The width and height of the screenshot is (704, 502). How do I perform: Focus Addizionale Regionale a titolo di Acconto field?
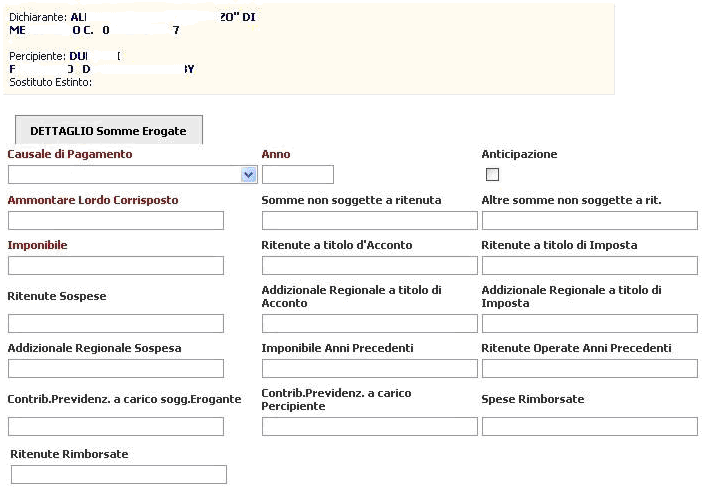click(x=370, y=324)
